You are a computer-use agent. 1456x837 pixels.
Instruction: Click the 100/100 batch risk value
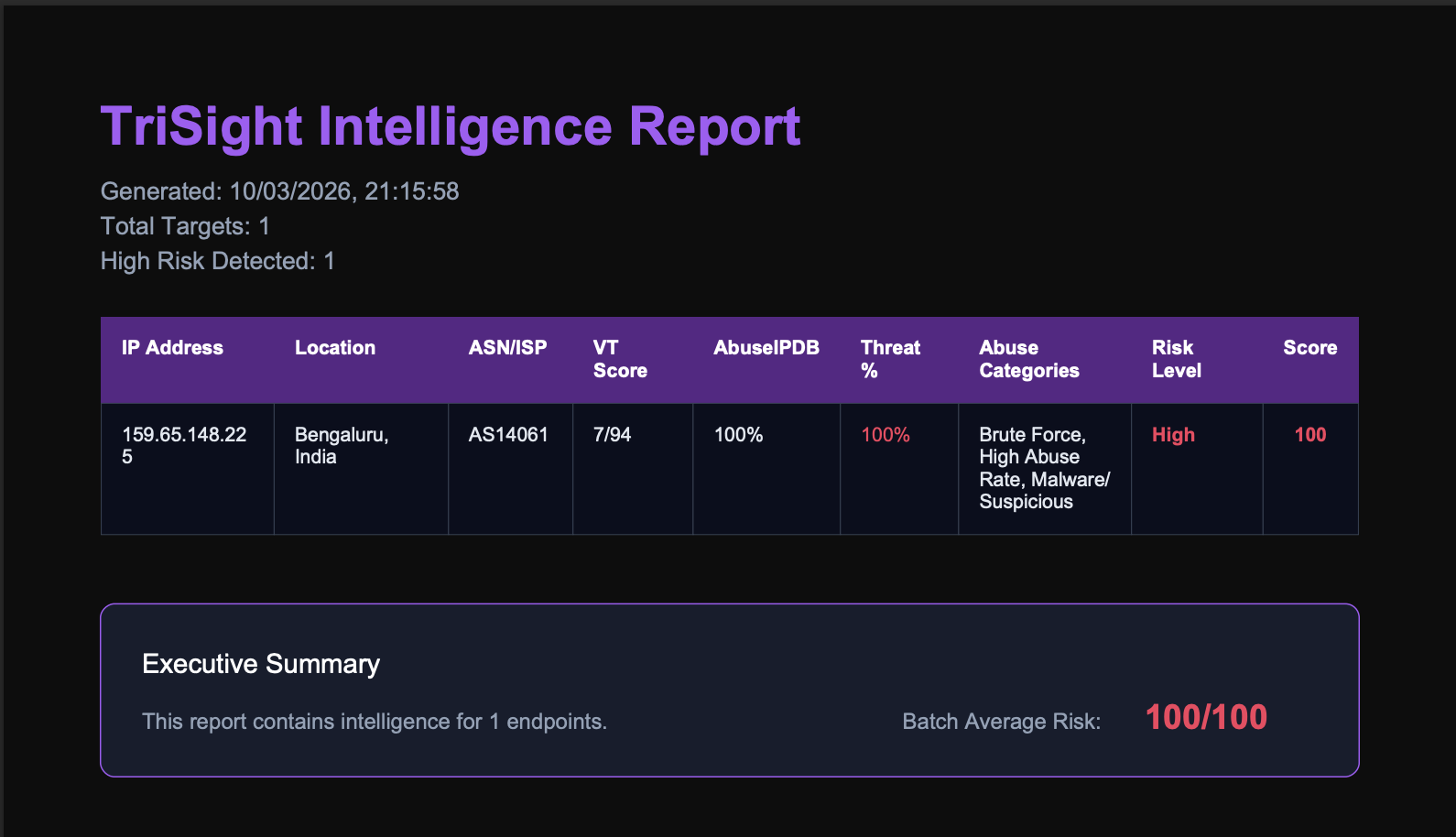[1206, 717]
